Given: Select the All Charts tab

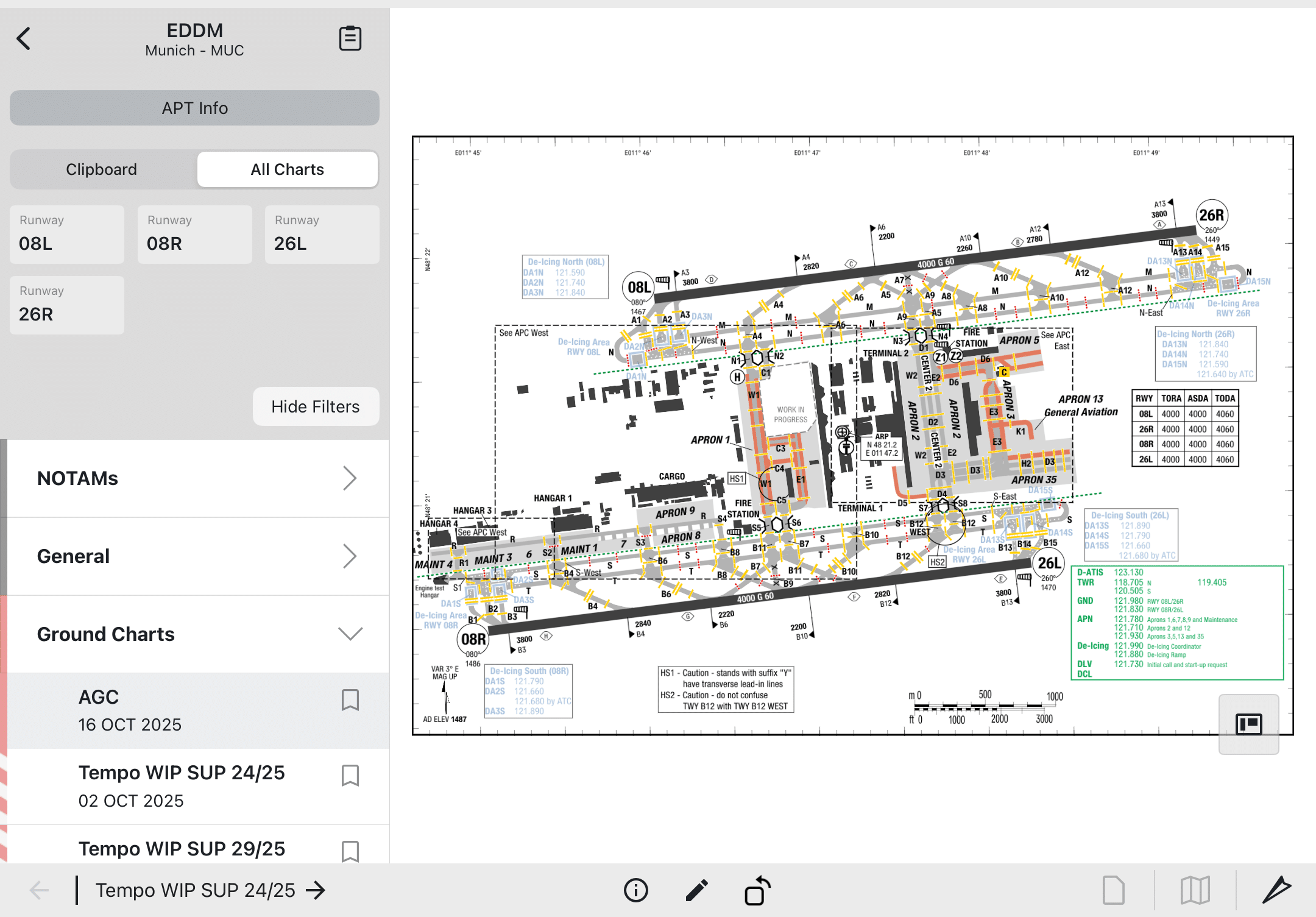Looking at the screenshot, I should pos(287,169).
